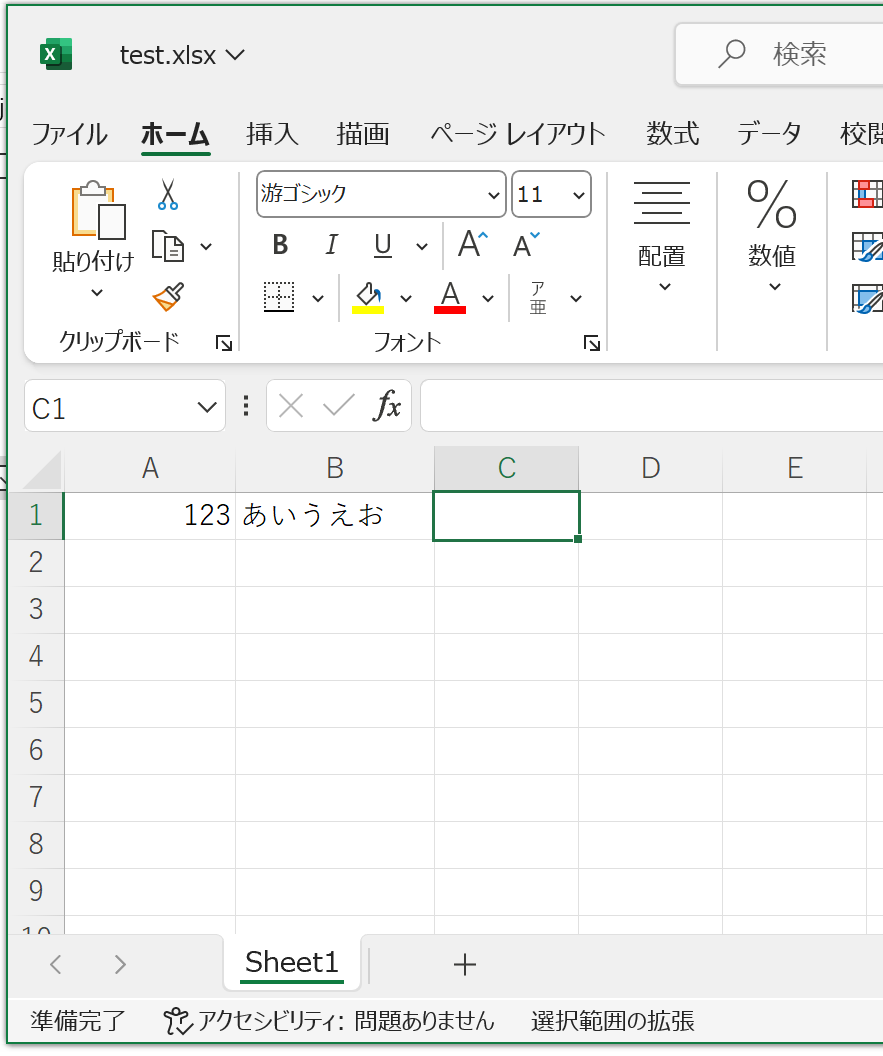This screenshot has width=883, height=1056.
Task: Add a new sheet with plus
Action: click(x=465, y=965)
